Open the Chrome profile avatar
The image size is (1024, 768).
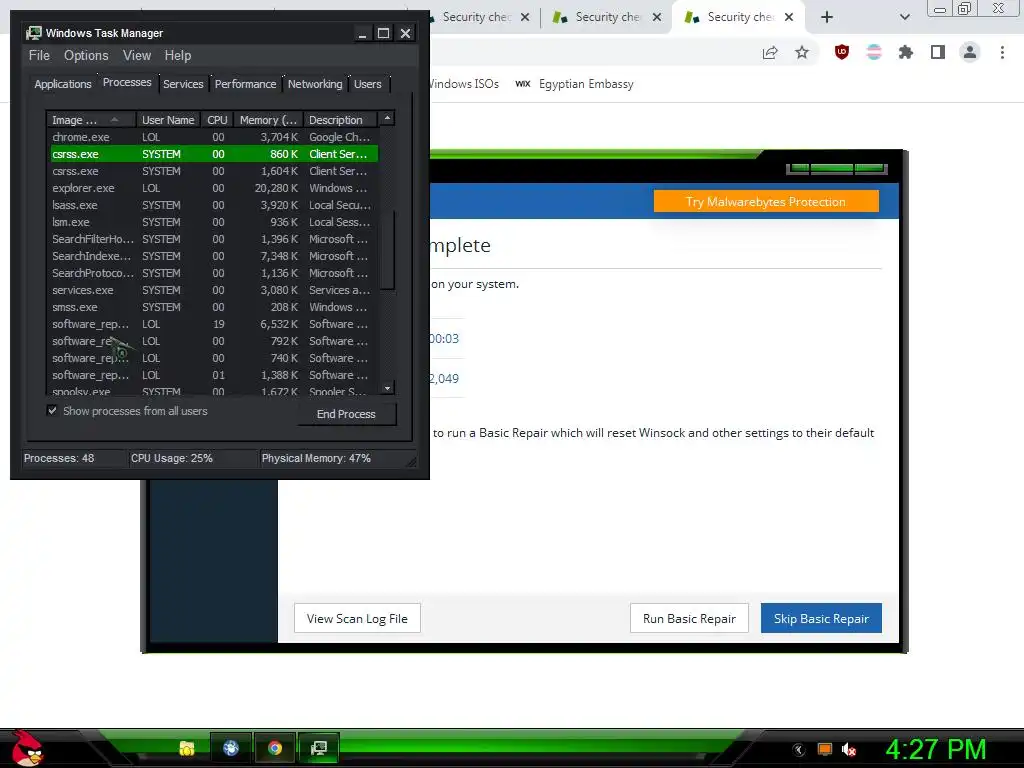[x=970, y=52]
